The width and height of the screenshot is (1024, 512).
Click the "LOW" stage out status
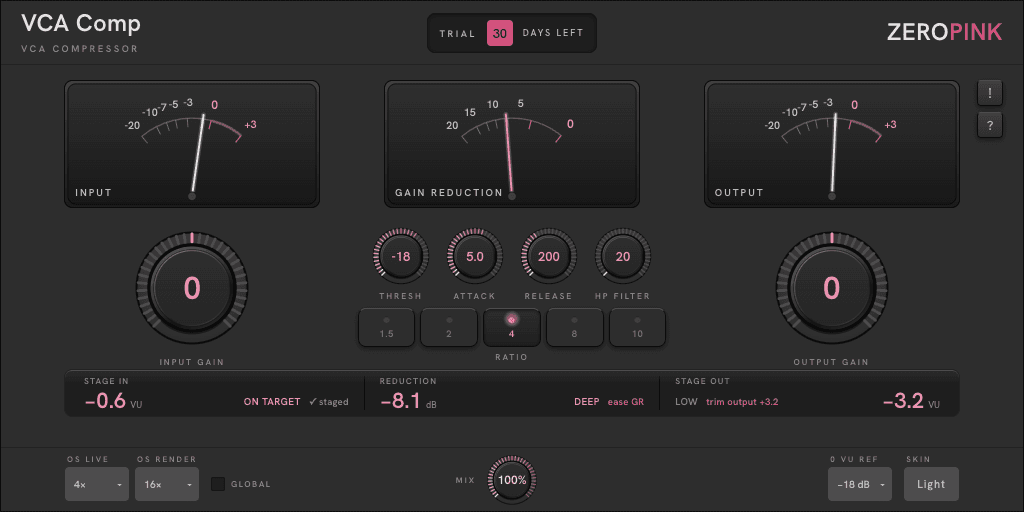coord(686,402)
